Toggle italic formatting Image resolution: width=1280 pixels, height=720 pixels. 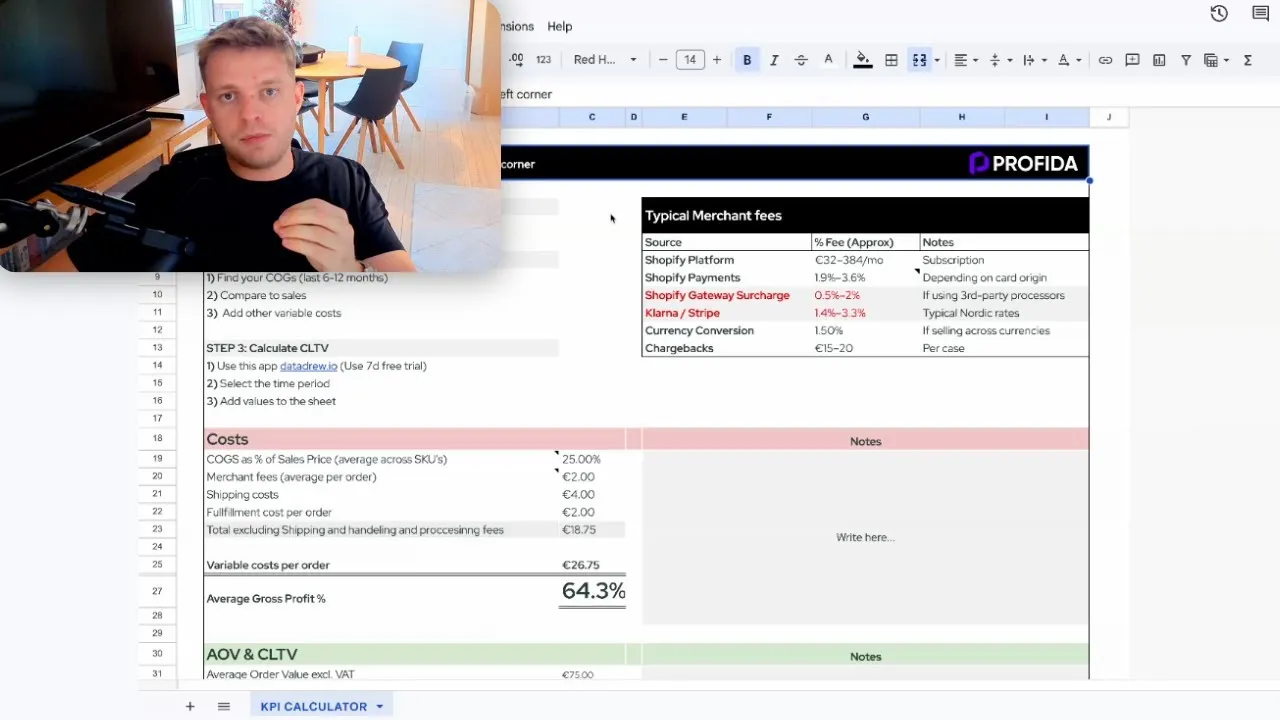[x=774, y=60]
